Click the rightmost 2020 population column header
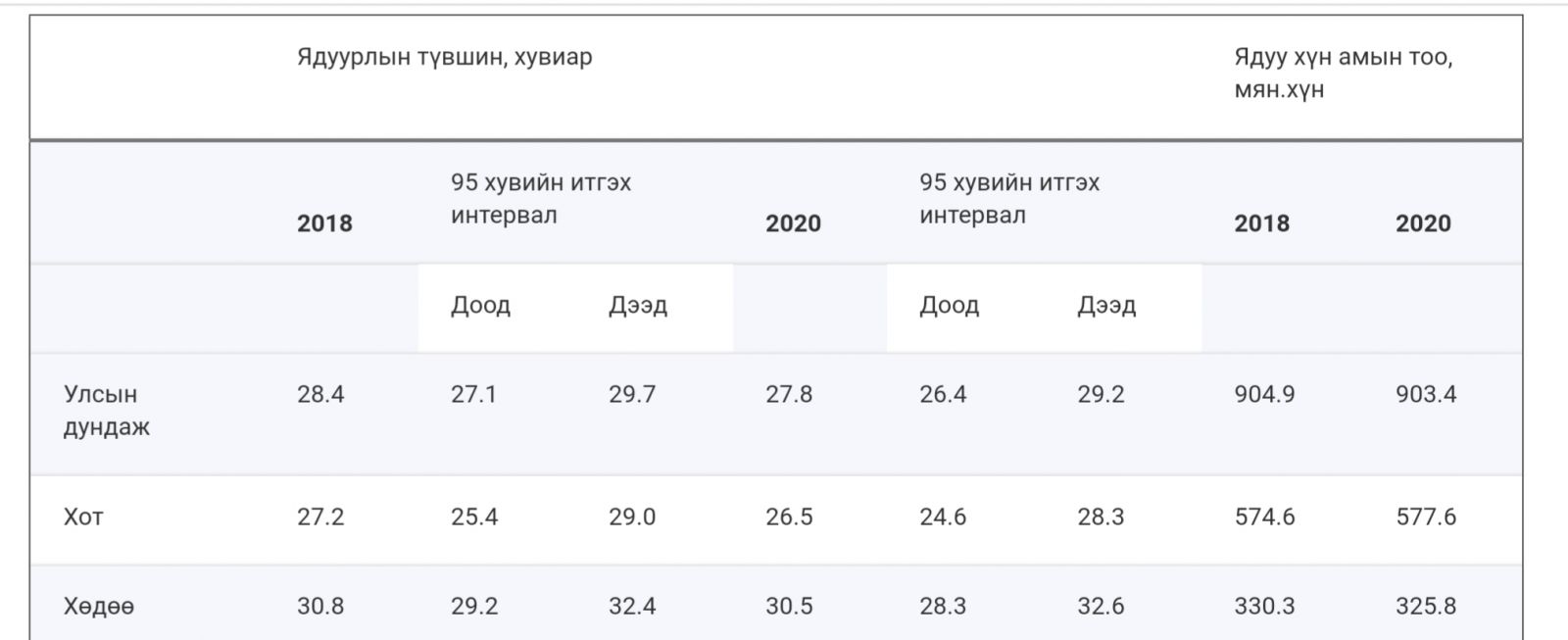The height and width of the screenshot is (640, 1568). 1423,223
